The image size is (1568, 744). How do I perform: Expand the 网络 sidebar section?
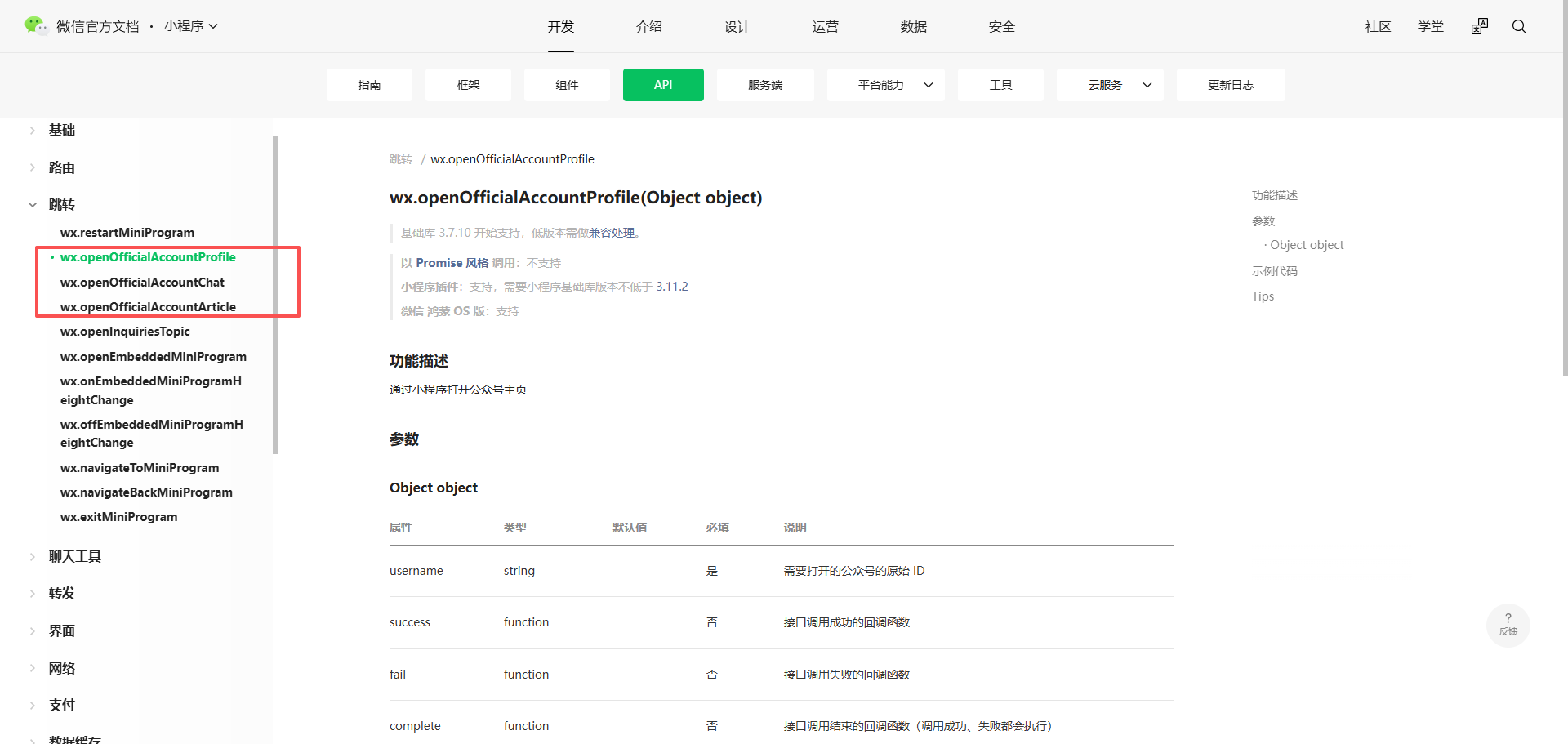(62, 668)
